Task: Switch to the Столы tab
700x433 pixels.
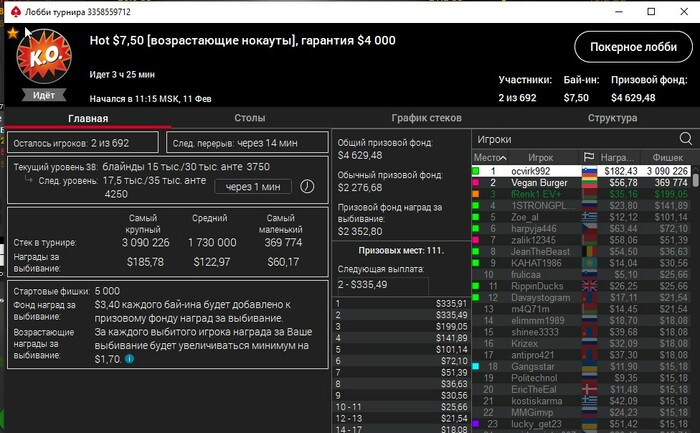Action: [x=250, y=118]
